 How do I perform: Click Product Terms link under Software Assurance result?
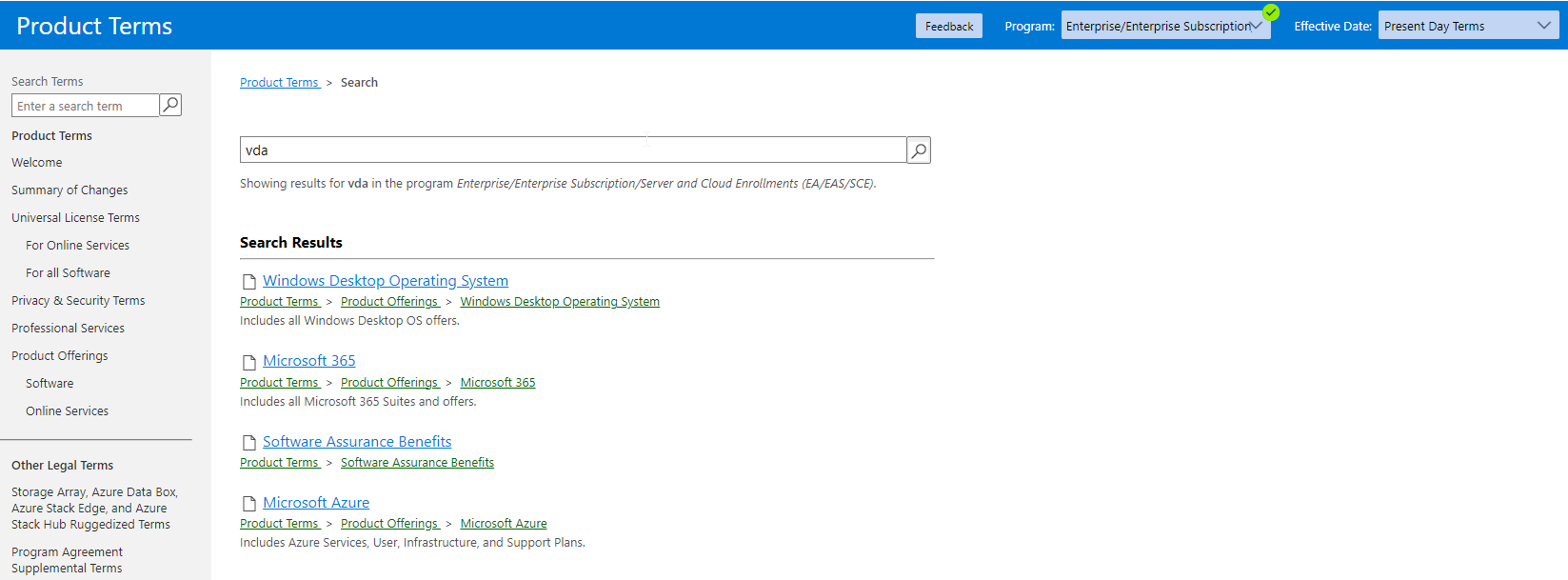(x=279, y=463)
